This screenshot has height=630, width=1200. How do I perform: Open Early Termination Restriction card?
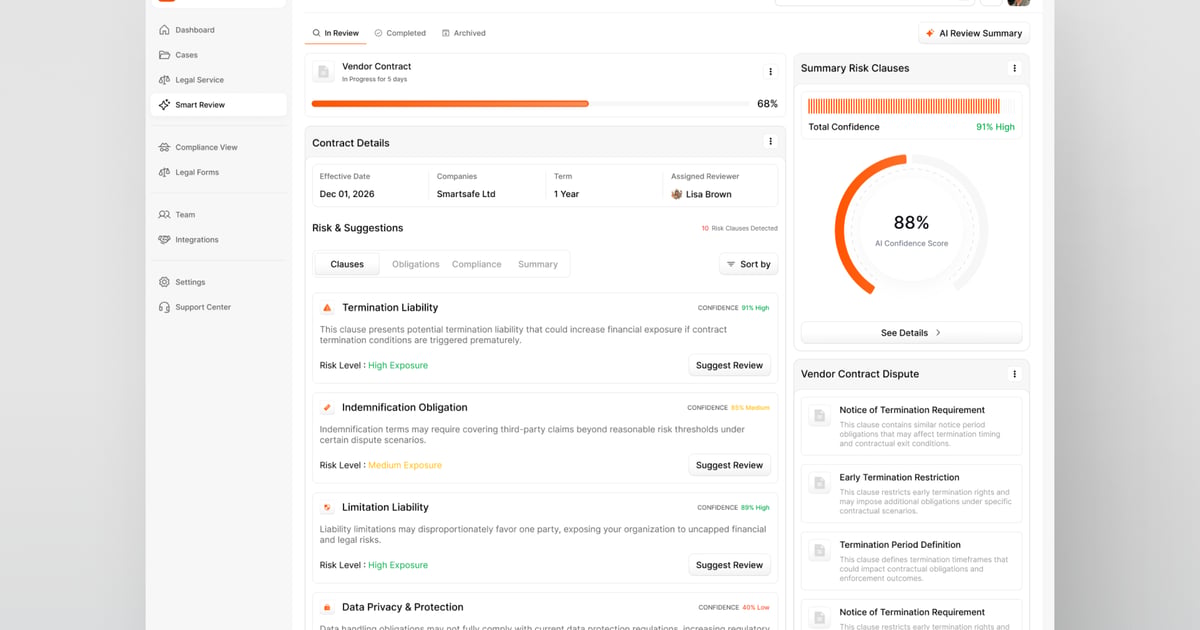911,494
